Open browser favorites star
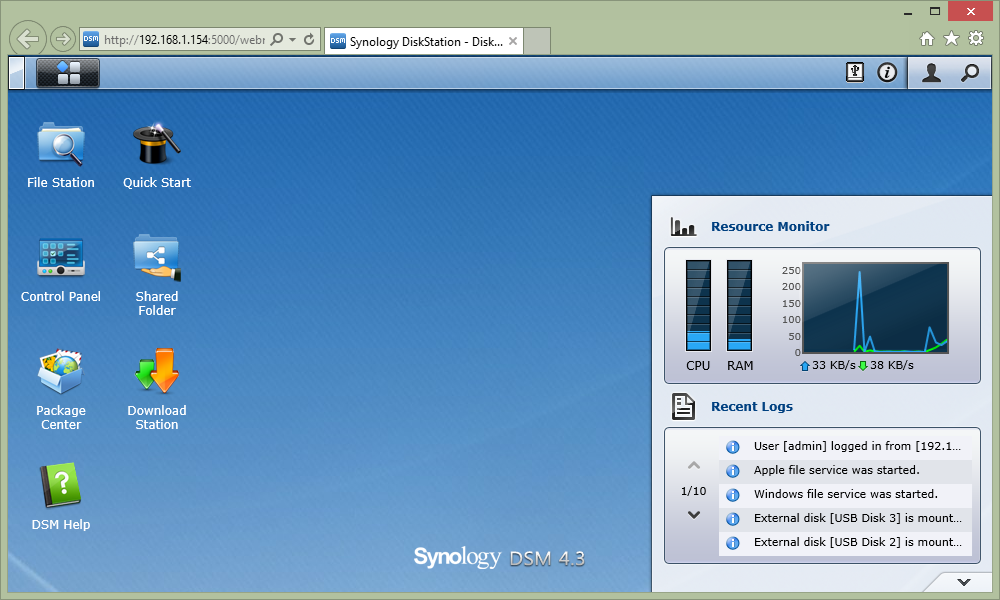 click(951, 39)
